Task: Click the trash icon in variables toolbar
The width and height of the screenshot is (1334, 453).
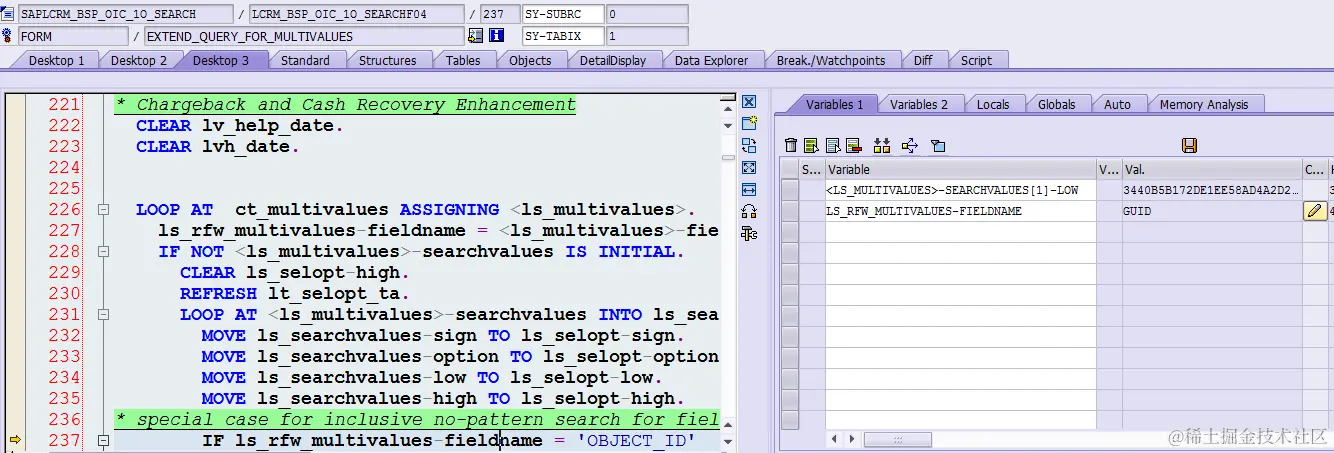Action: point(791,146)
